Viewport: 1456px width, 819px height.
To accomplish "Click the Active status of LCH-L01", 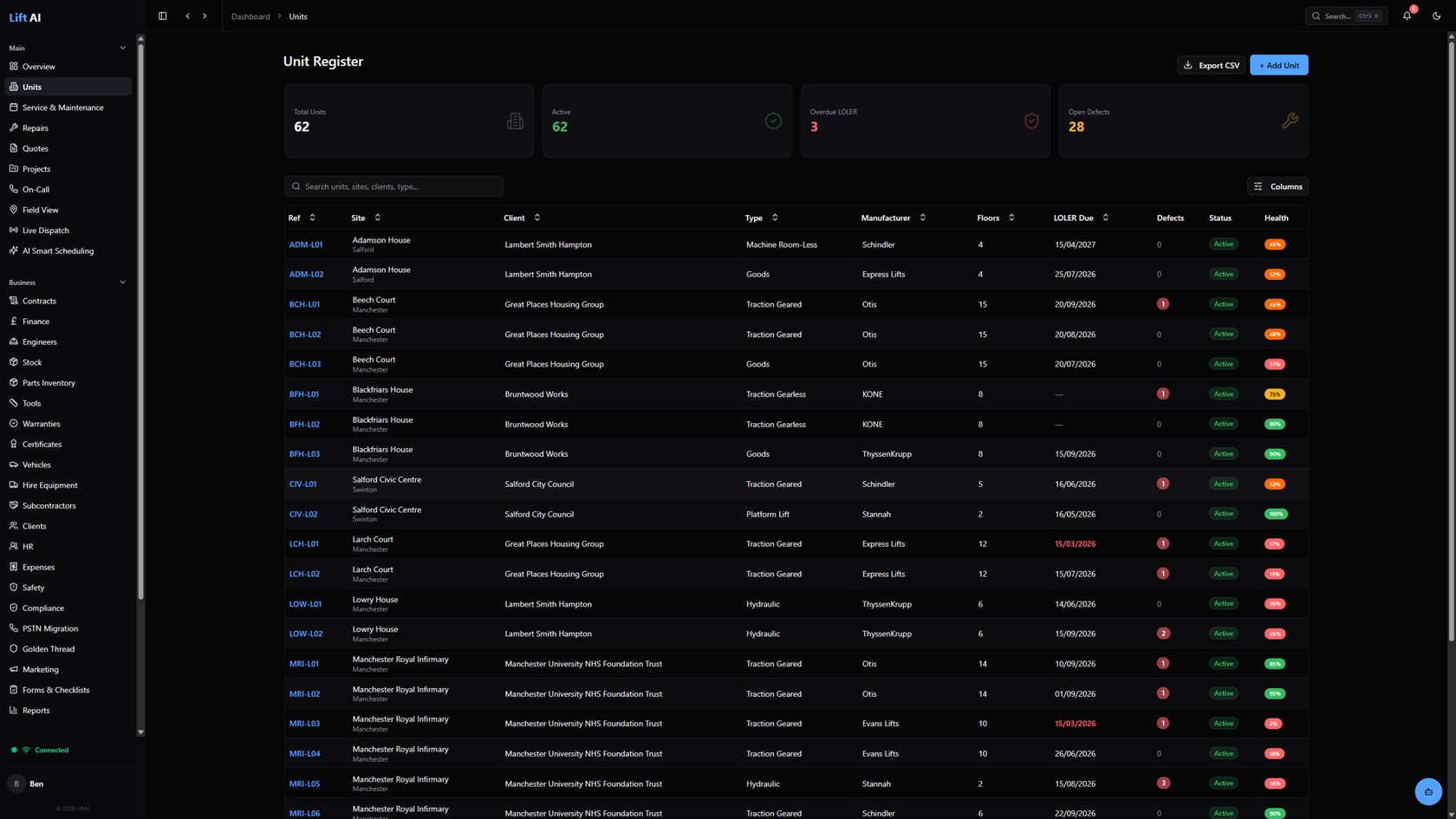I will click(1224, 544).
